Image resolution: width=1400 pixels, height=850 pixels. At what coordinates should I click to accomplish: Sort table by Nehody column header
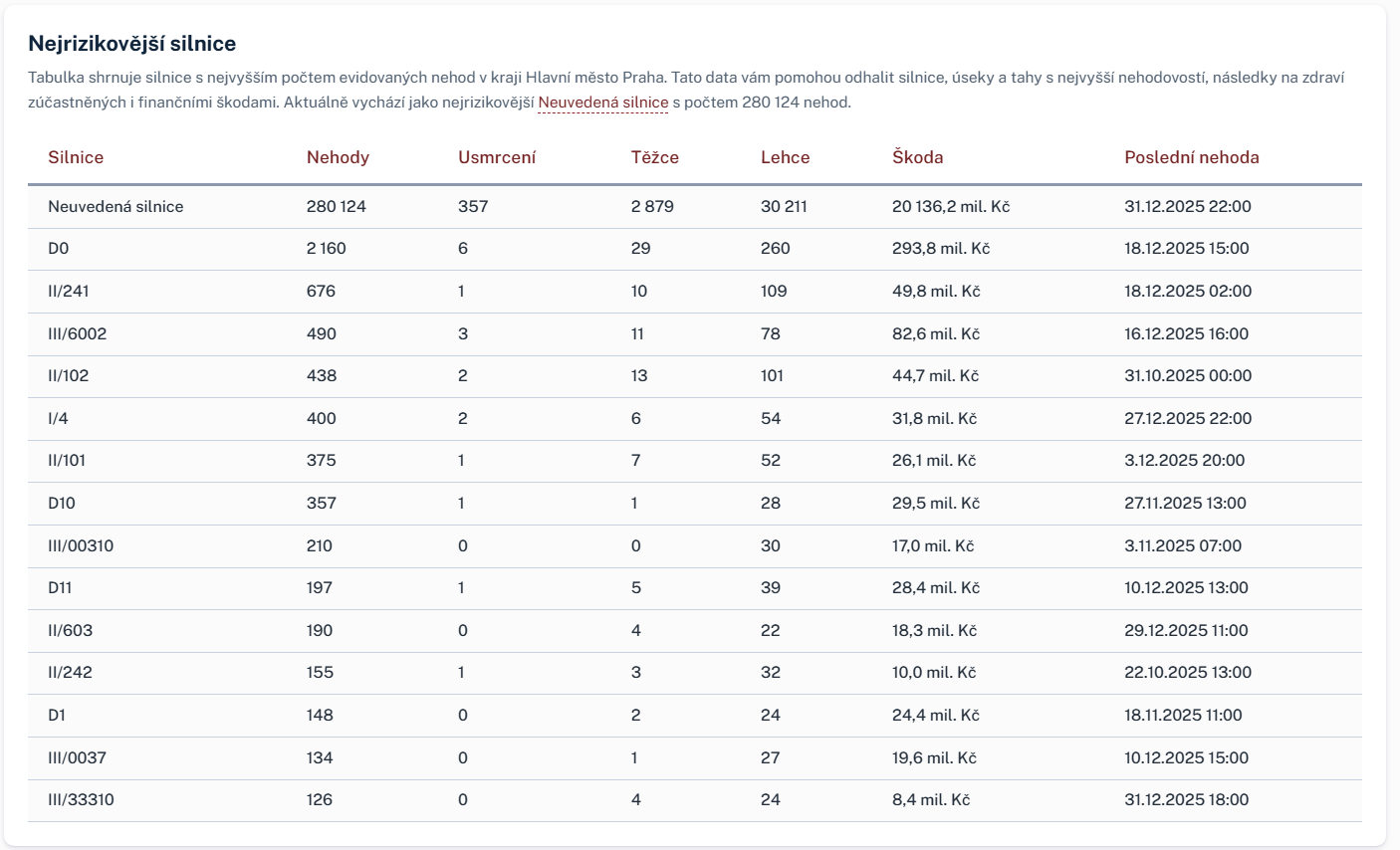click(x=338, y=157)
